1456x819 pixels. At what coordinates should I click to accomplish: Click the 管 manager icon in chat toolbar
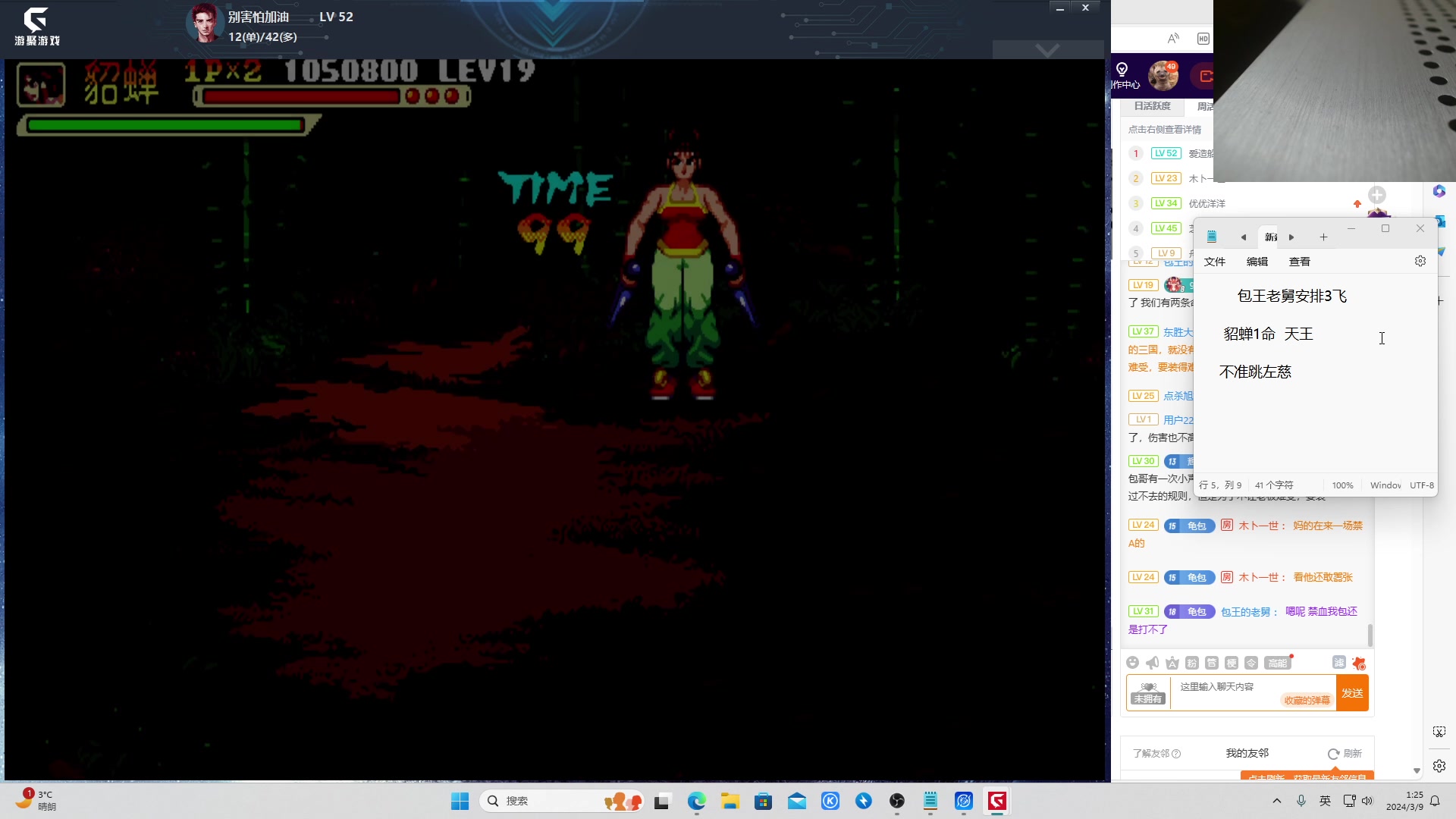(x=1212, y=663)
